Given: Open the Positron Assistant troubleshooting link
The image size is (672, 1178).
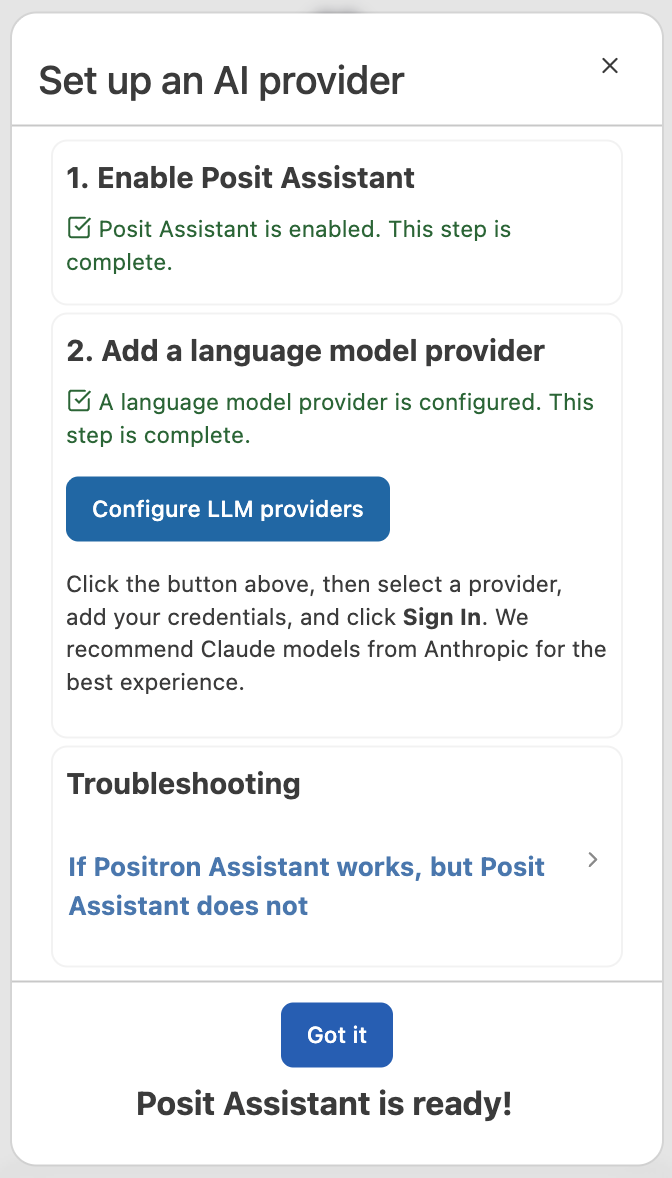Looking at the screenshot, I should pos(307,886).
